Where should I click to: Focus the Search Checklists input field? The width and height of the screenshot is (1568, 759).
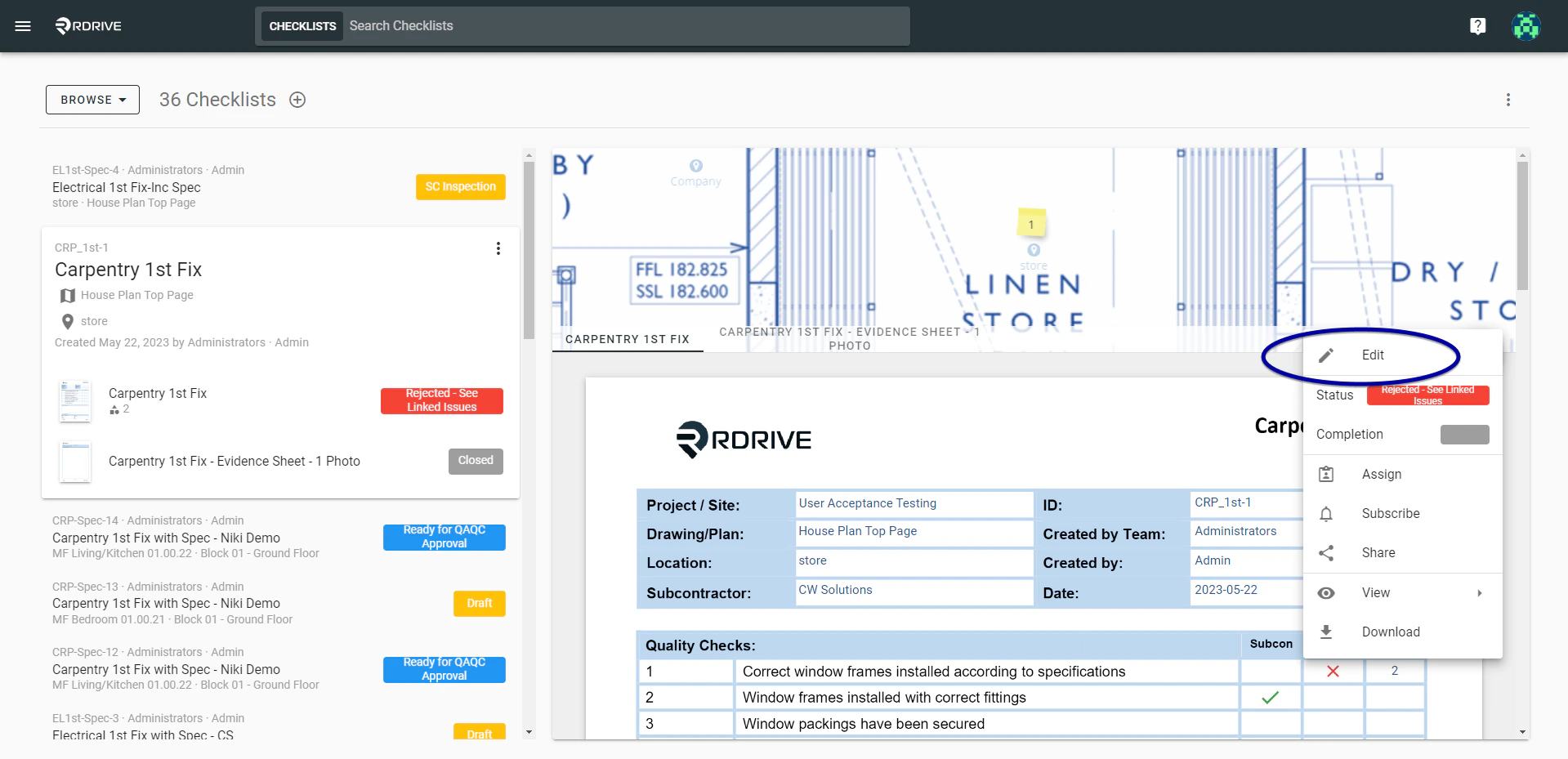tap(627, 26)
